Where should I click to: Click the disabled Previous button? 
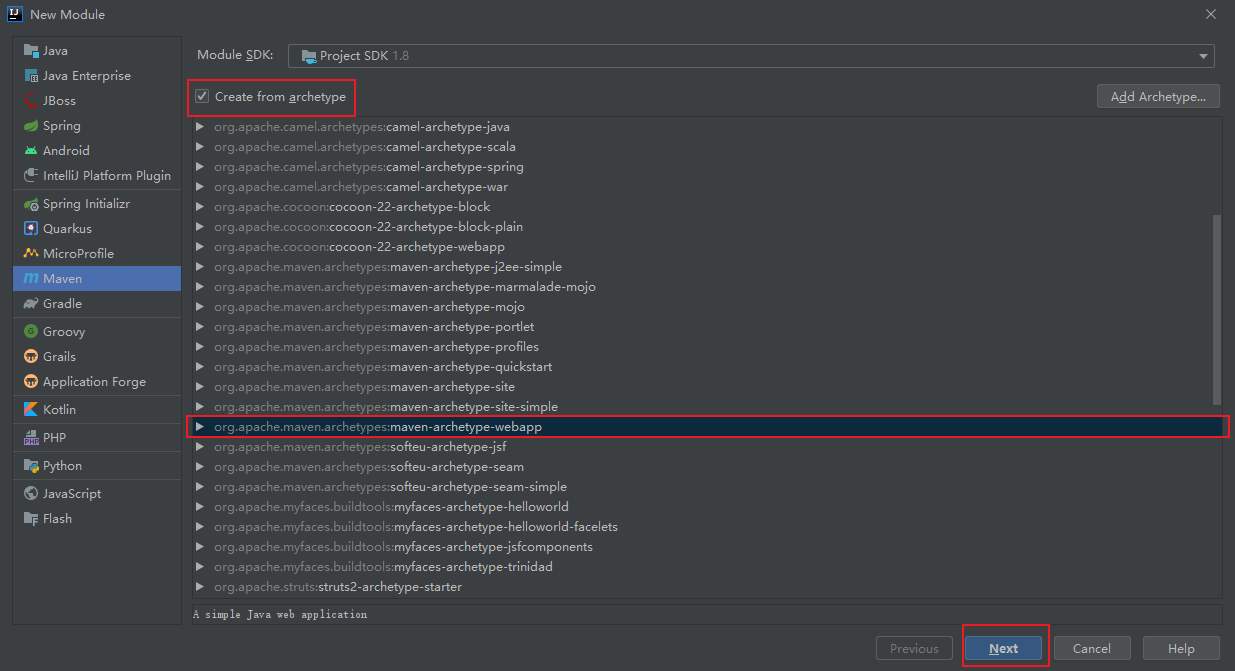(914, 648)
